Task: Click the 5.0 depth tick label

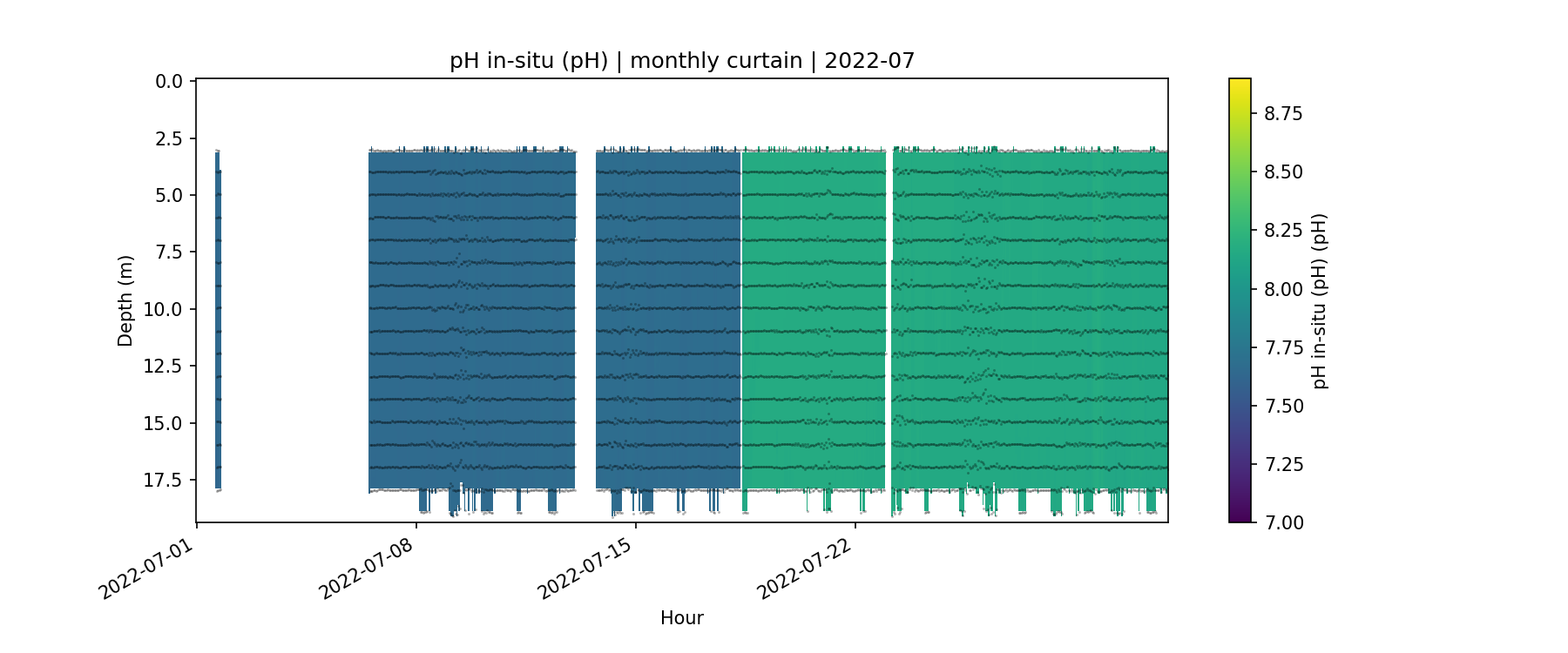Action: 169,196
